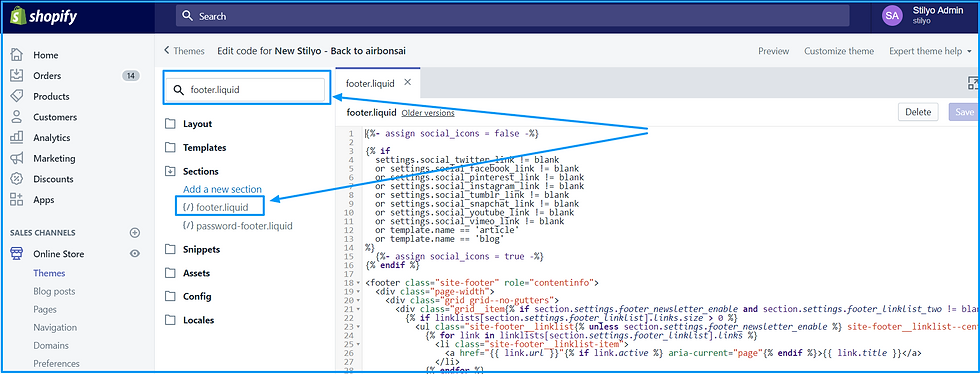Click the Orders badge showing 14
980x374 pixels.
pos(131,76)
